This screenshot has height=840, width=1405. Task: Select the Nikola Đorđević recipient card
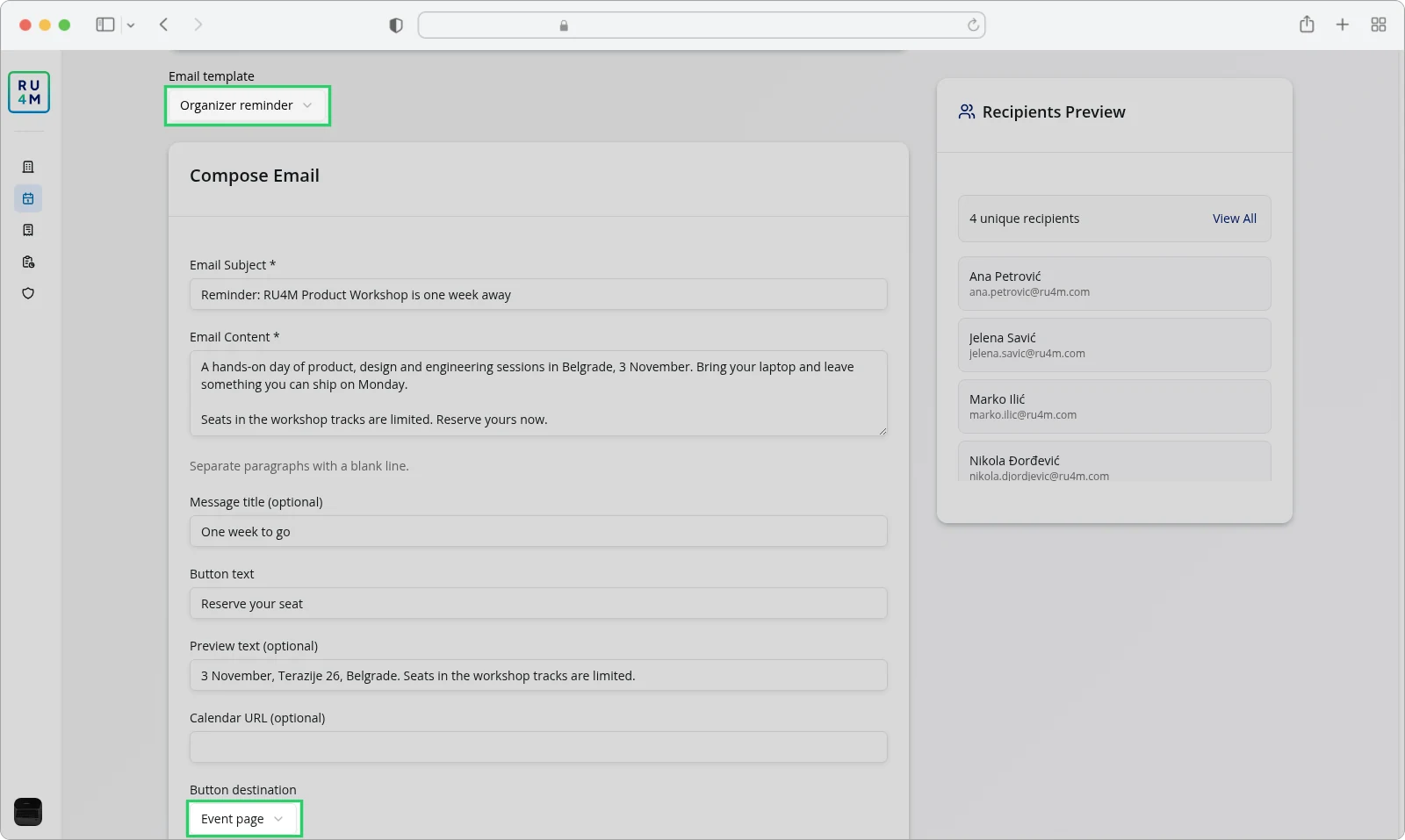pos(1114,462)
